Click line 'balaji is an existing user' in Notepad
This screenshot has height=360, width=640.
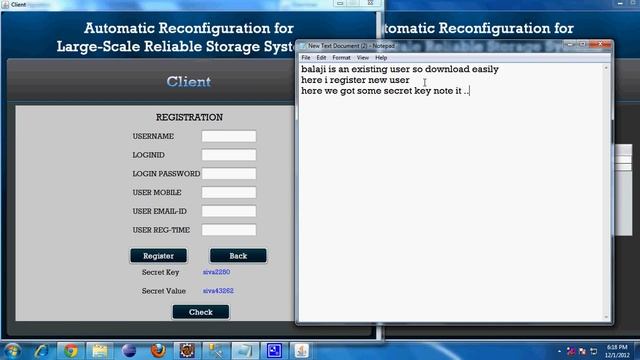pyautogui.click(x=400, y=69)
